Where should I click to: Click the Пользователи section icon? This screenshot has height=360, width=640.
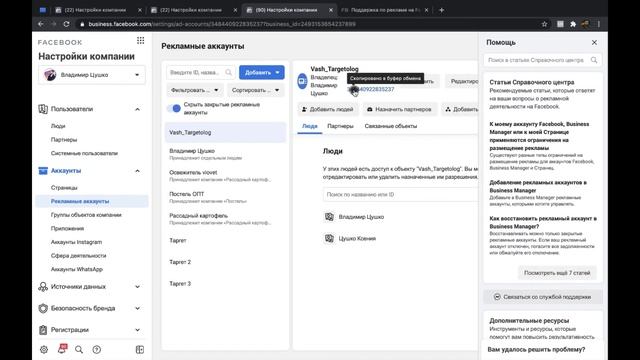pyautogui.click(x=43, y=109)
